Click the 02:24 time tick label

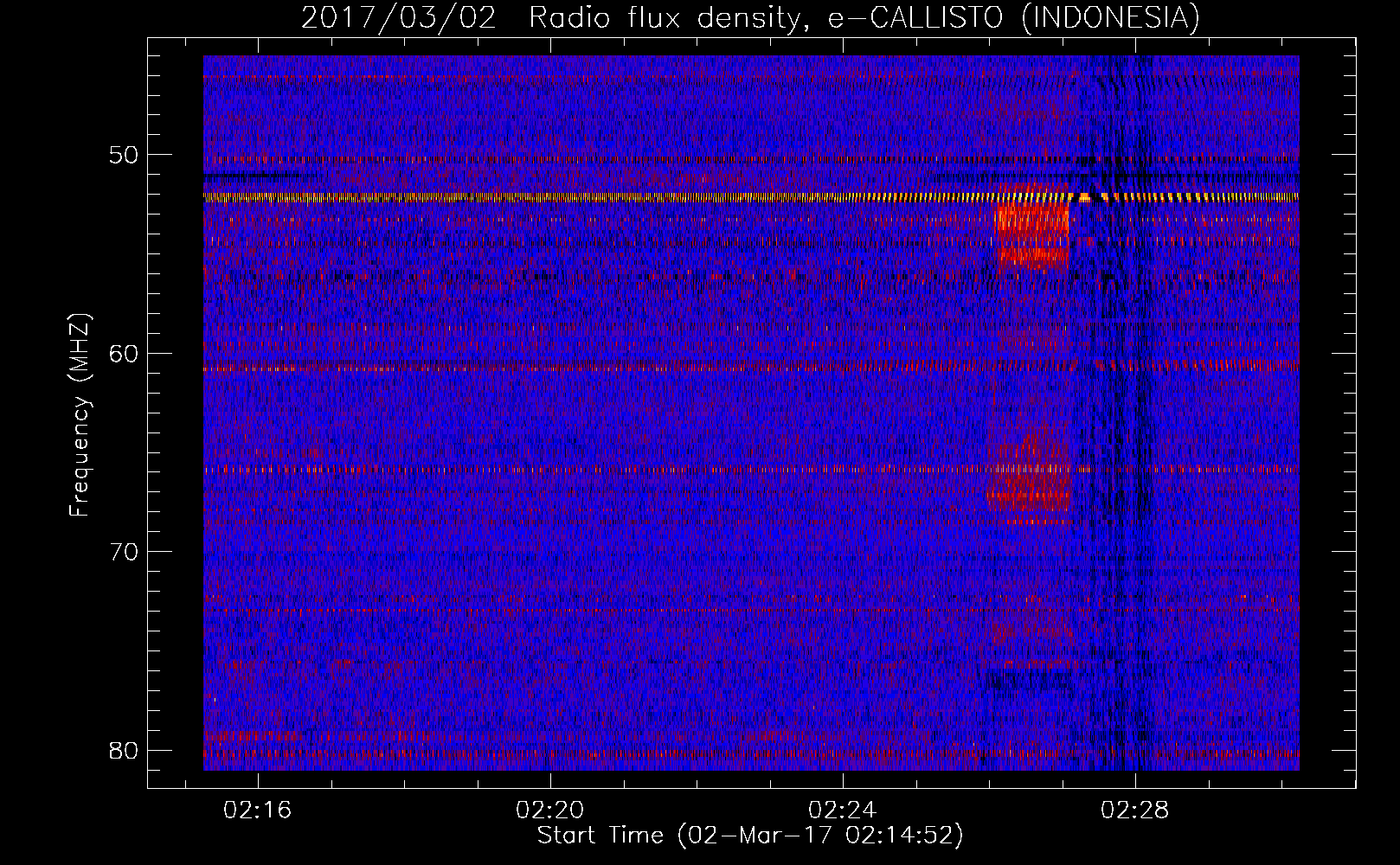click(842, 811)
